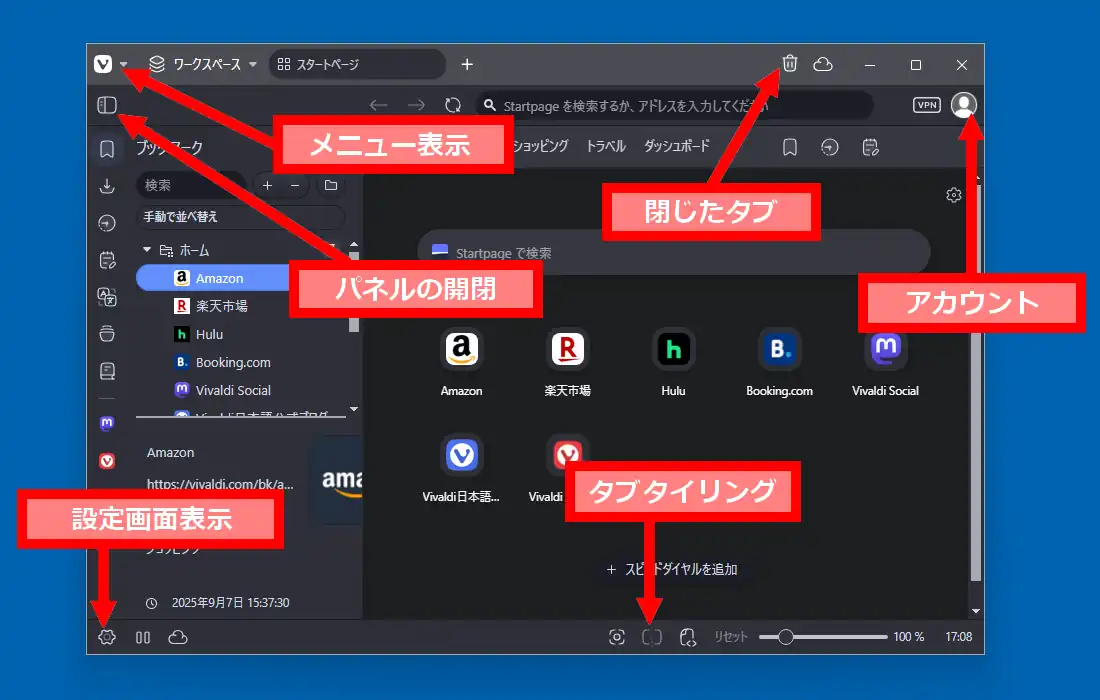1100x700 pixels.
Task: Click the start page vertical scrollbar
Action: 975,383
